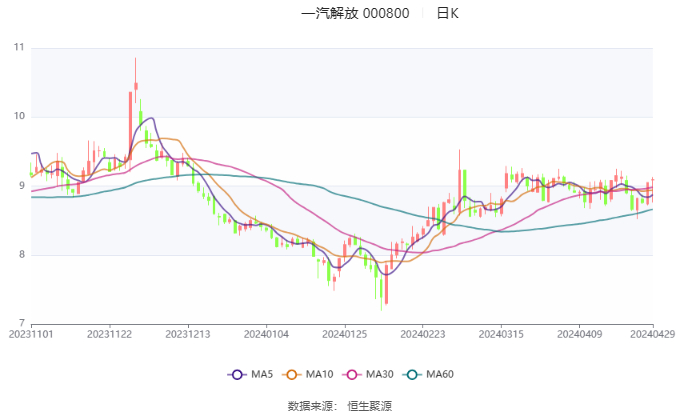680x413 pixels.
Task: Toggle the MA10 legend series
Action: 308,374
